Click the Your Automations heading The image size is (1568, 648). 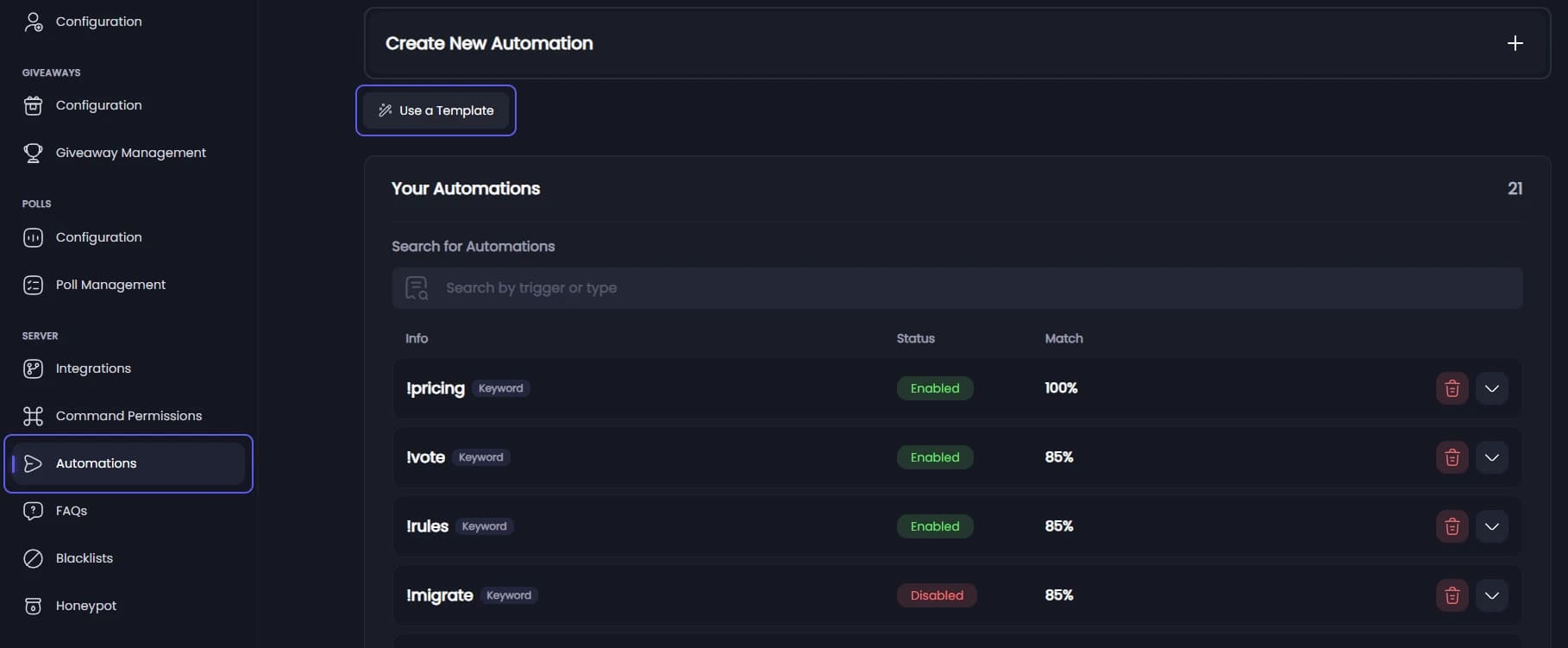[x=466, y=188]
